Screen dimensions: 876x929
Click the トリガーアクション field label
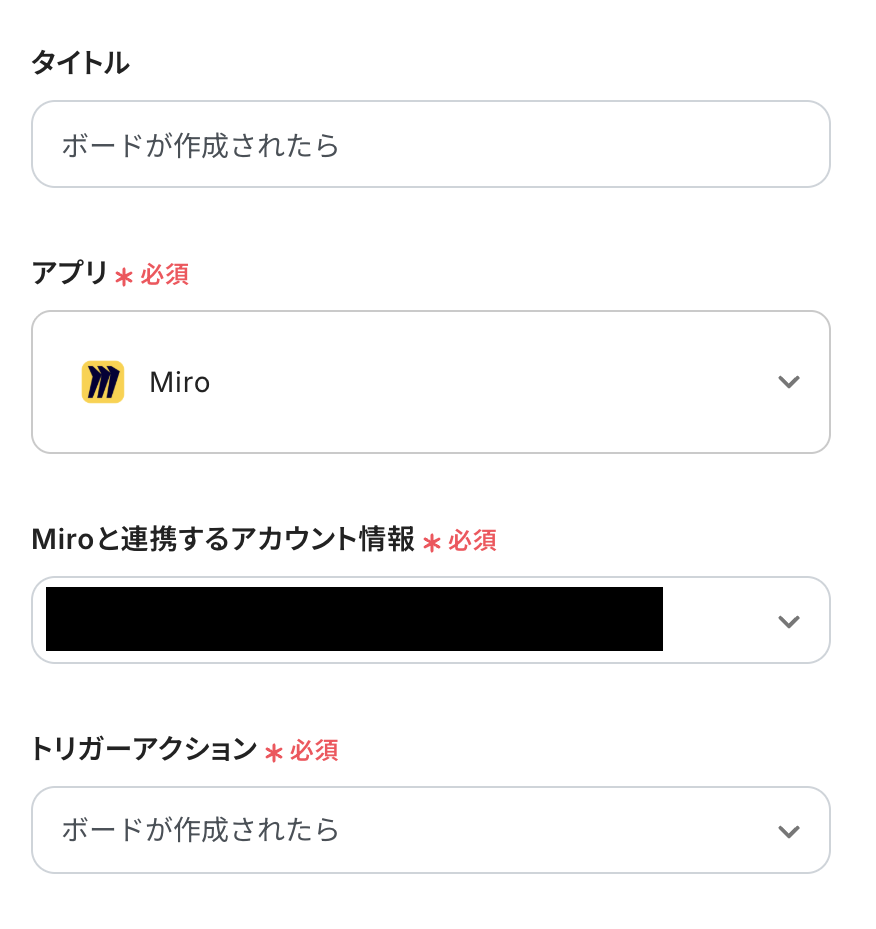point(144,749)
